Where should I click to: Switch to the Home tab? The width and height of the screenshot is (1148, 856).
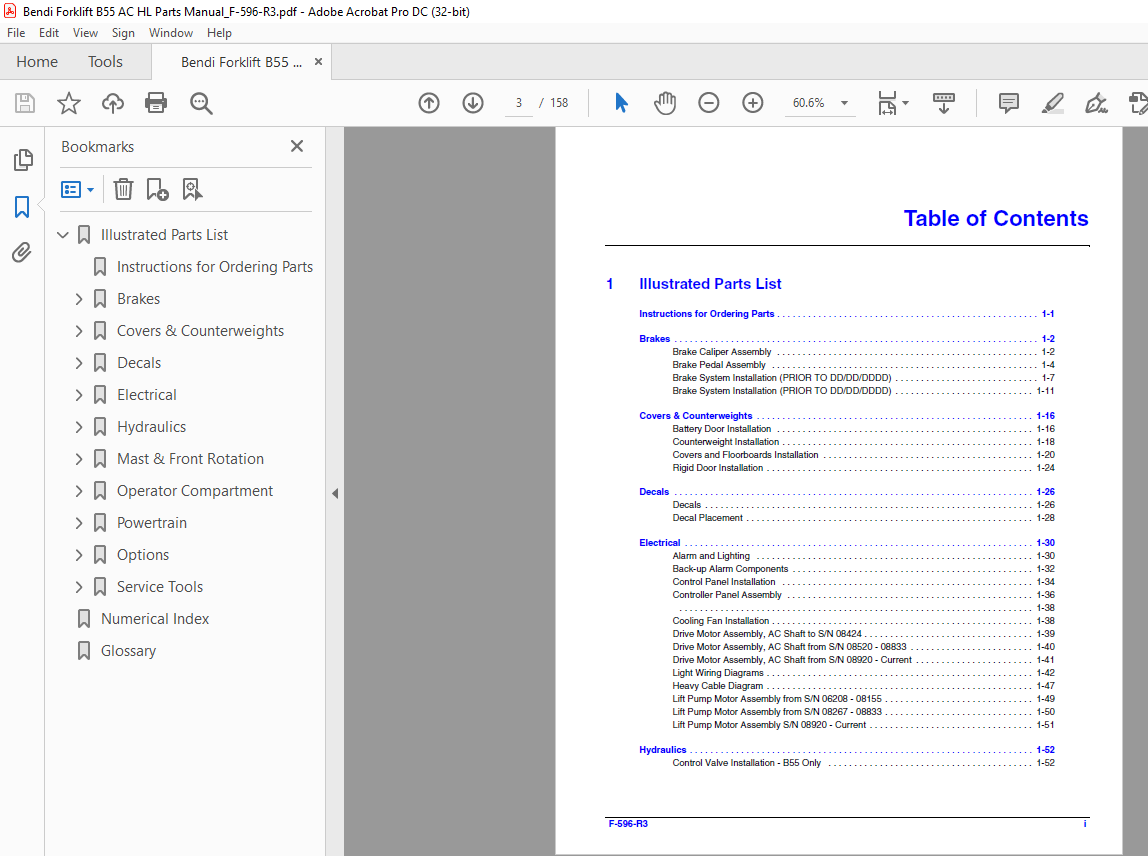click(37, 62)
